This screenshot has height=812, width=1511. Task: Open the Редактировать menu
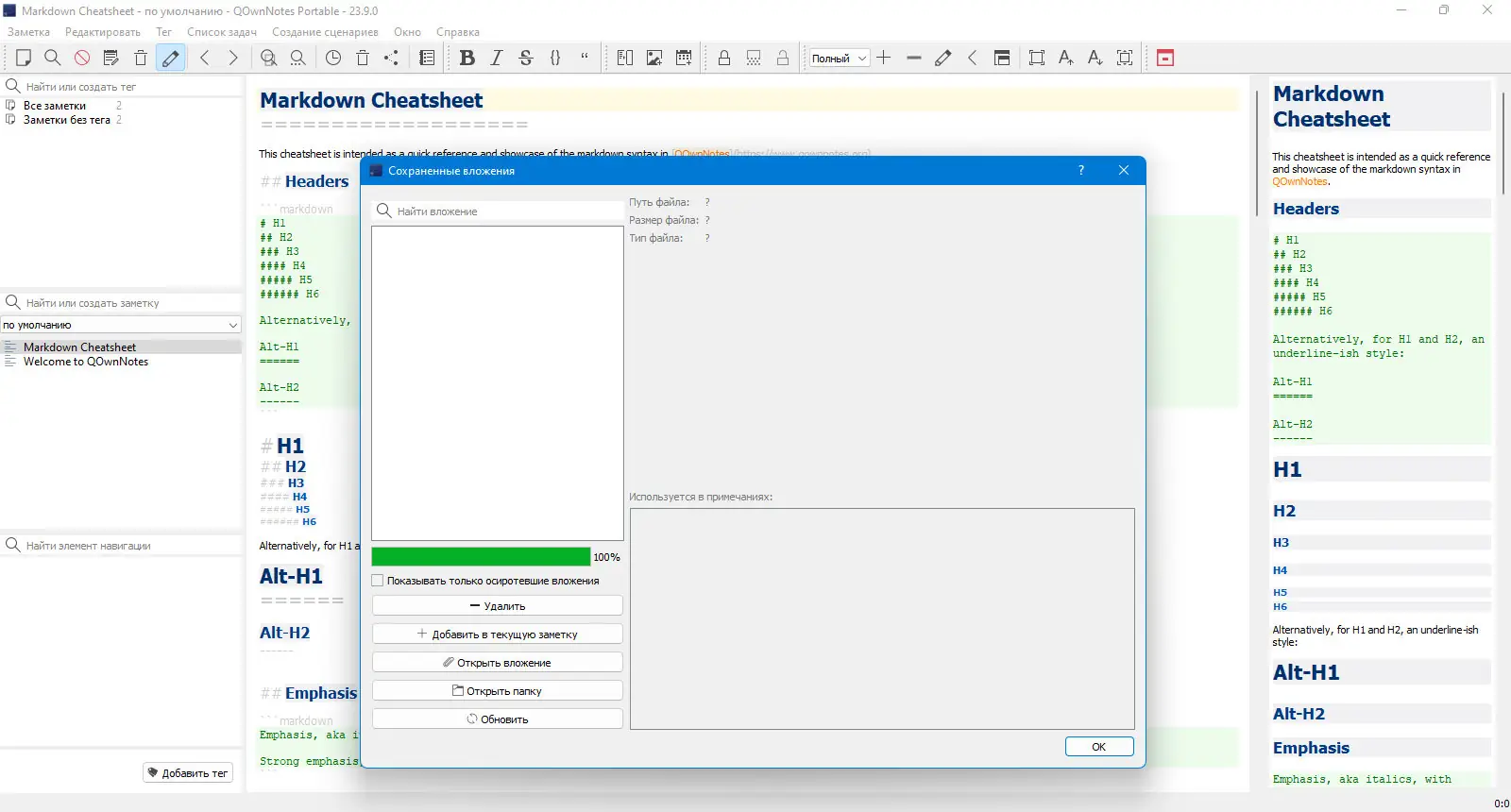click(103, 32)
